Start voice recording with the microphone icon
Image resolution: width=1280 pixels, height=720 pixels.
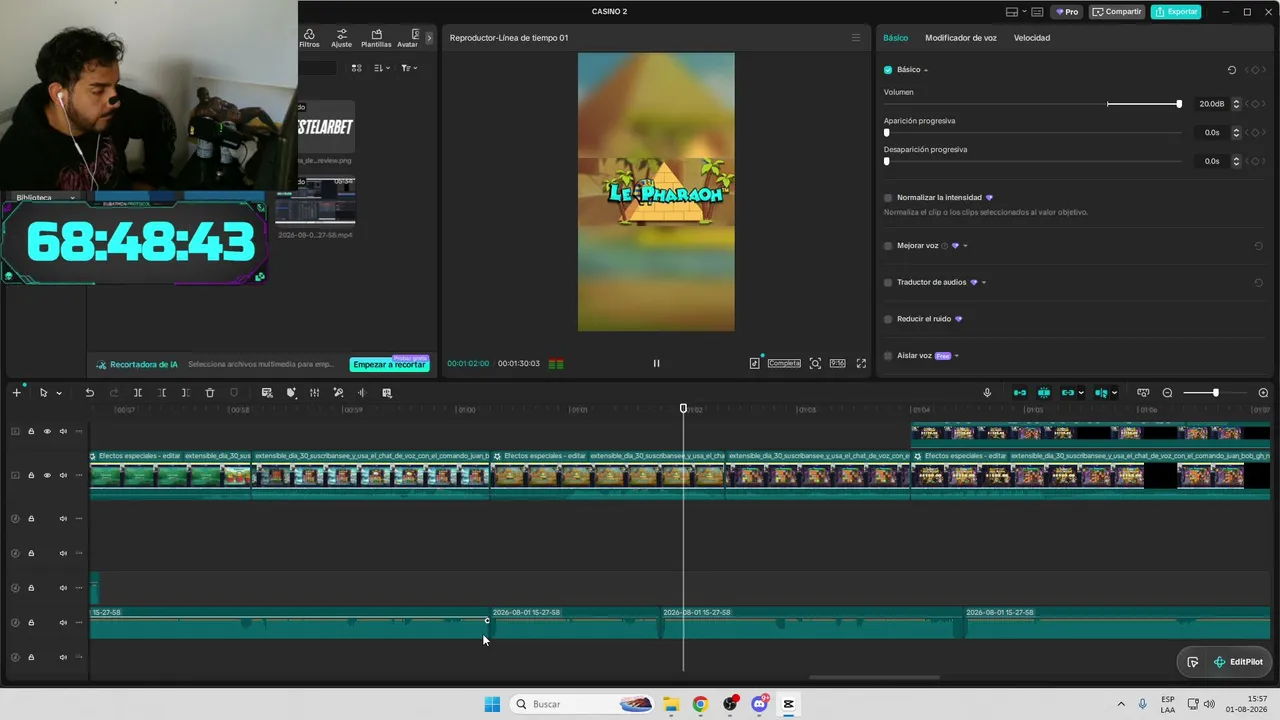tap(987, 393)
